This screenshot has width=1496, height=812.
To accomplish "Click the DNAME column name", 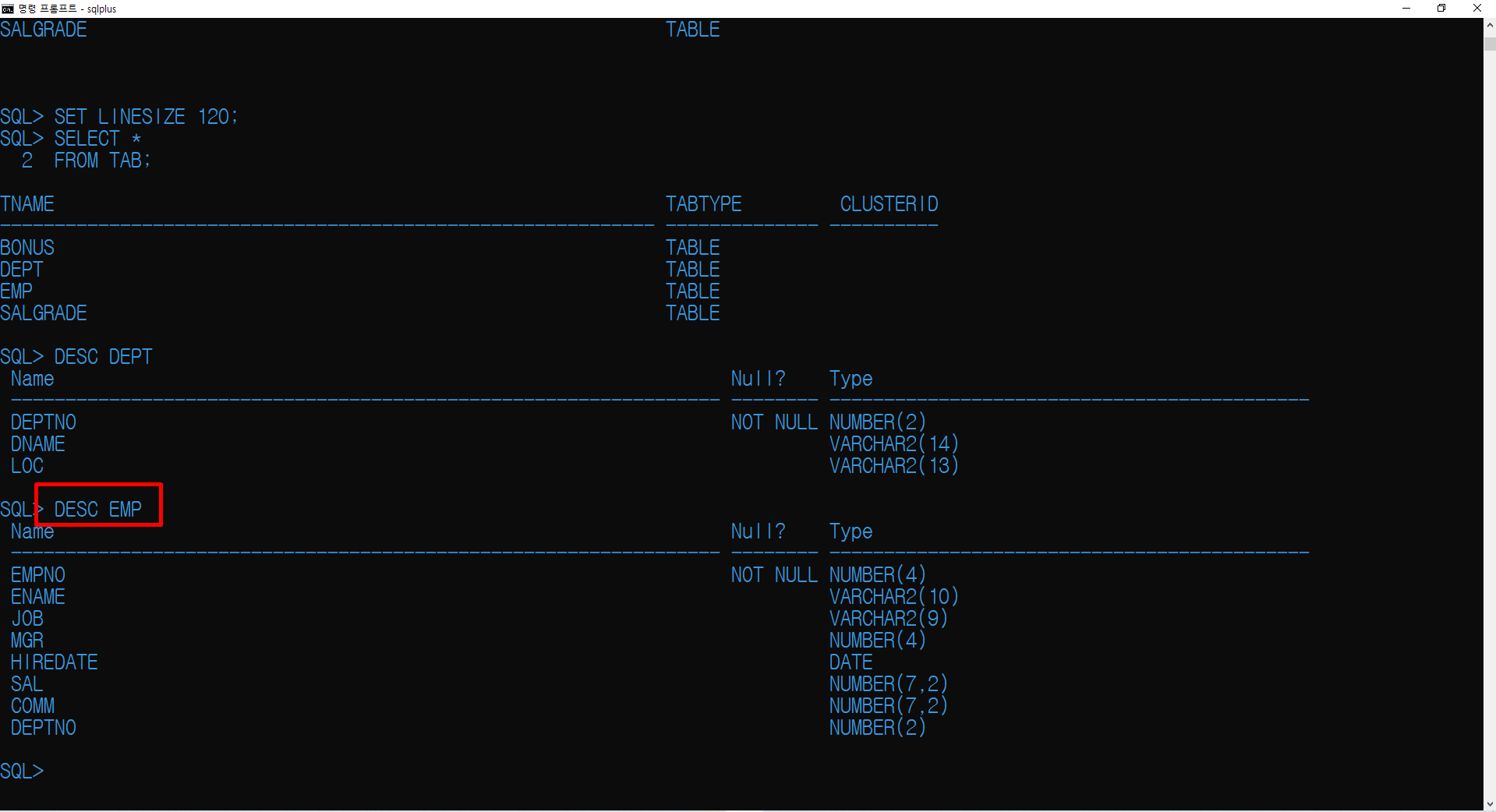I will (x=38, y=444).
